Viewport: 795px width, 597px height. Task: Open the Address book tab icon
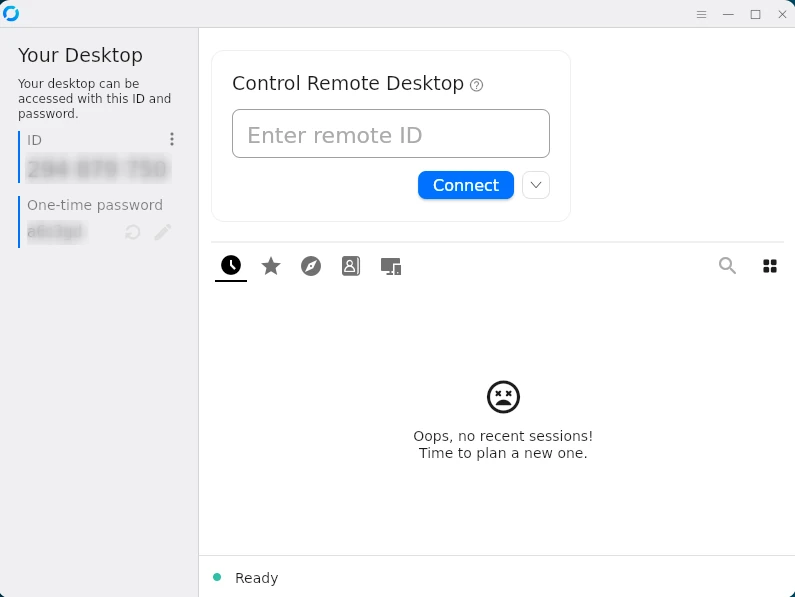(350, 266)
